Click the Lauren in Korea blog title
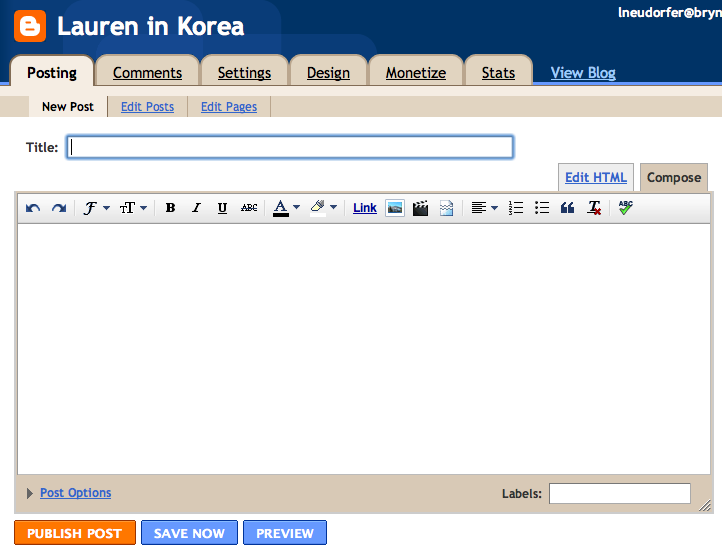This screenshot has height=550, width=722. [x=151, y=26]
